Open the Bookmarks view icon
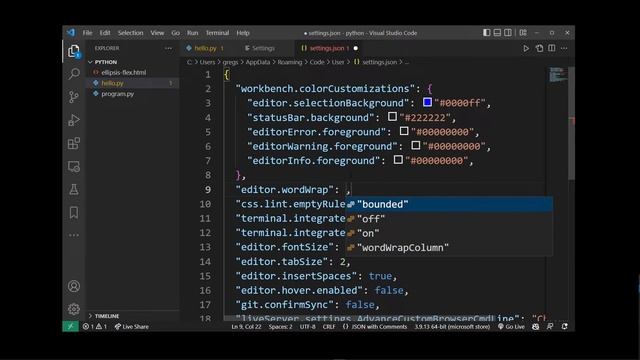The width and height of the screenshot is (640, 360). pyautogui.click(x=74, y=213)
